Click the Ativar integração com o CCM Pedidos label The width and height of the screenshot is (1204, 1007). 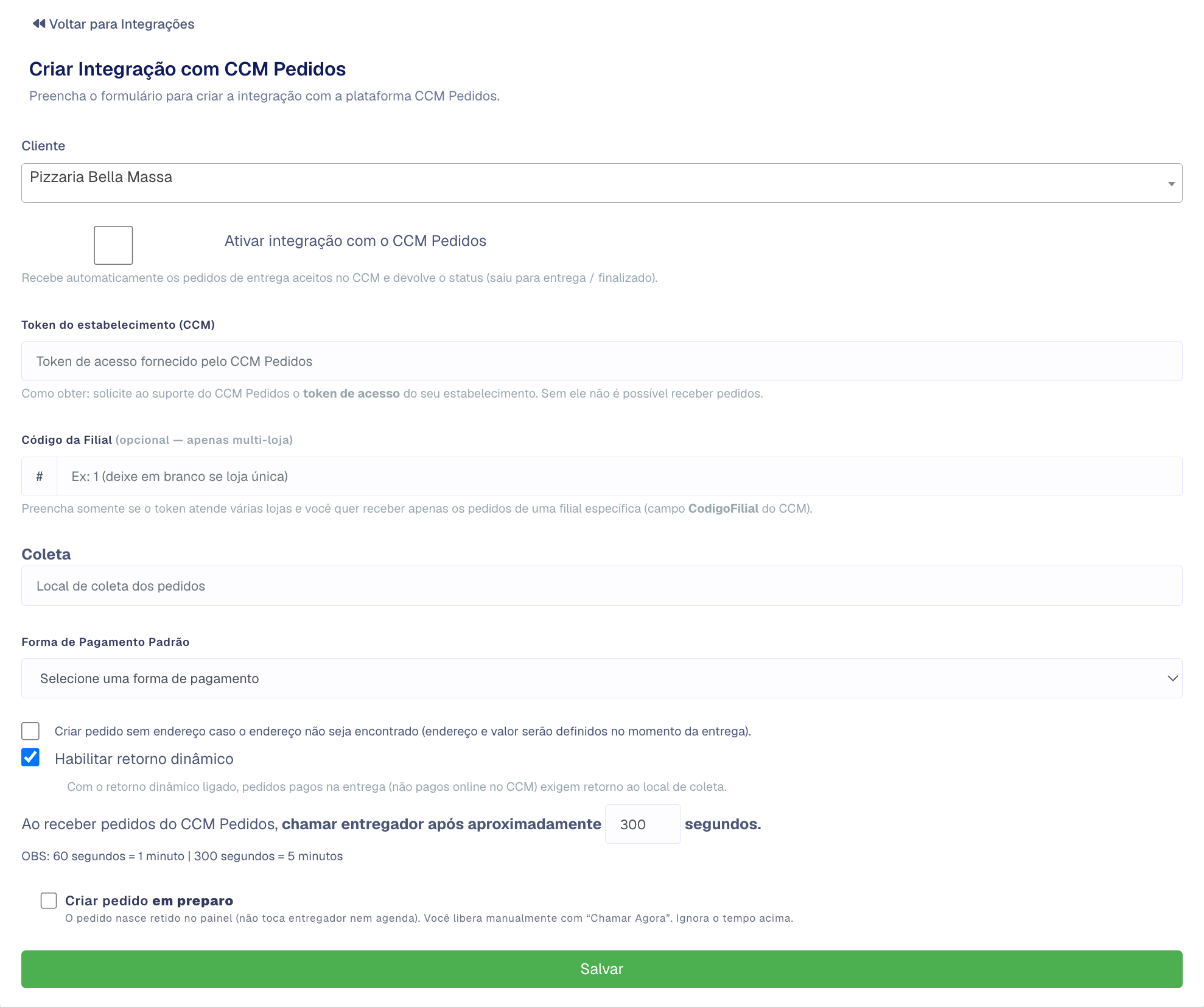tap(355, 241)
